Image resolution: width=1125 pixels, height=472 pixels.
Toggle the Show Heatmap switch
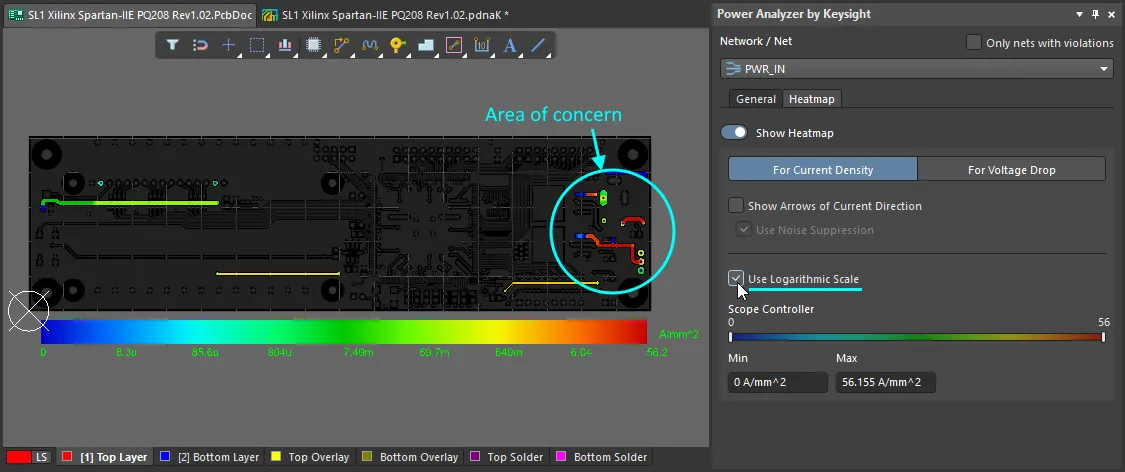[734, 133]
